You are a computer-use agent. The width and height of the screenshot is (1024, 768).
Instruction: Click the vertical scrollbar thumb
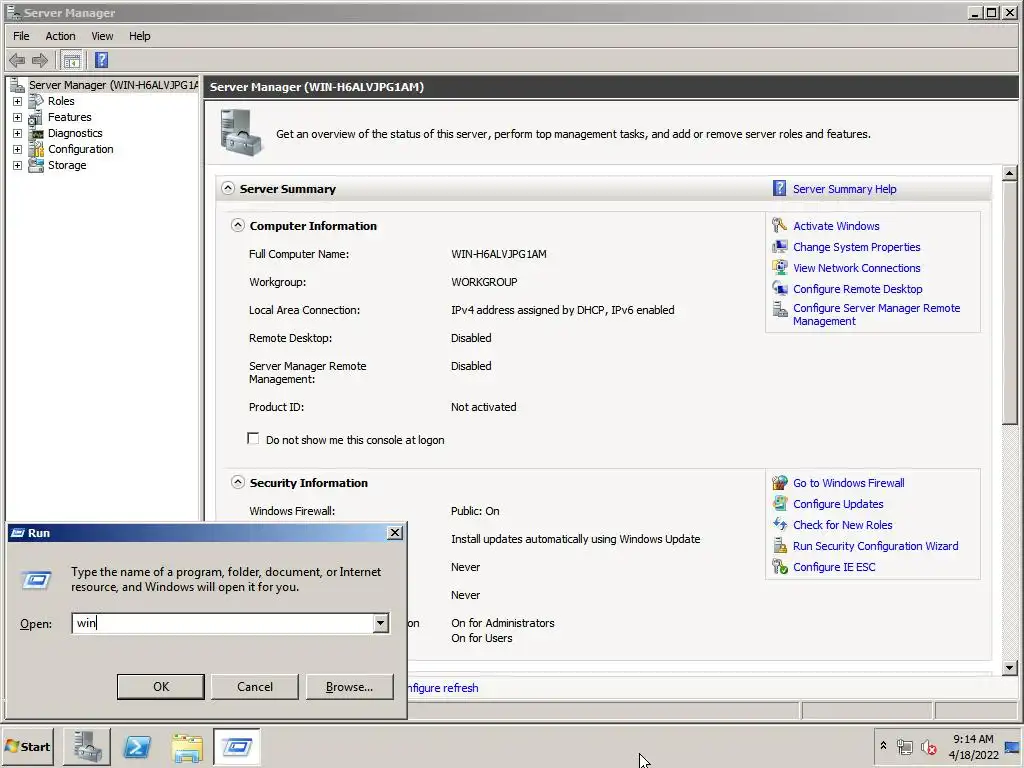1010,303
